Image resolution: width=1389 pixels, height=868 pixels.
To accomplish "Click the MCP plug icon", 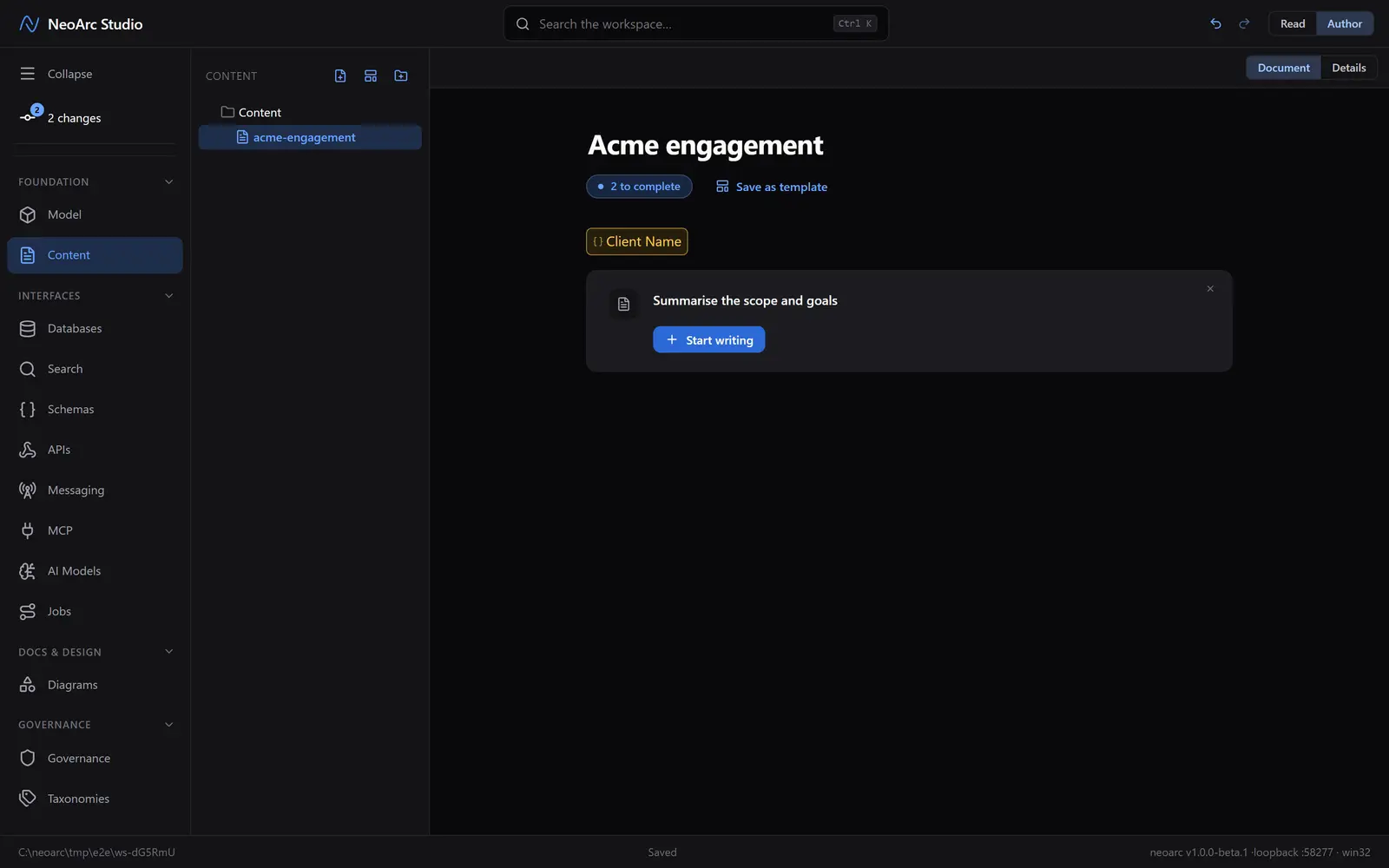I will pyautogui.click(x=28, y=530).
